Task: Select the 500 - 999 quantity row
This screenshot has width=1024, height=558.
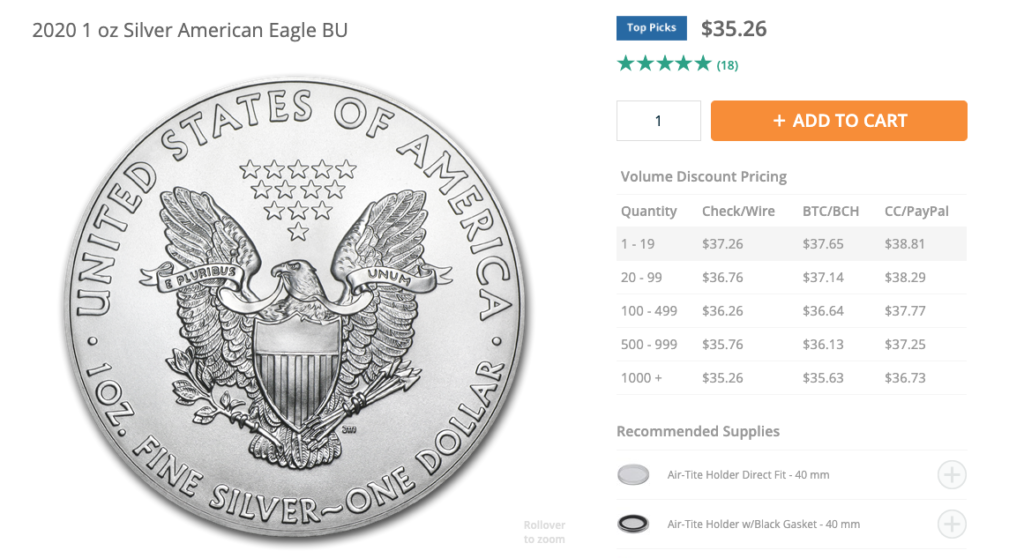Action: click(792, 344)
